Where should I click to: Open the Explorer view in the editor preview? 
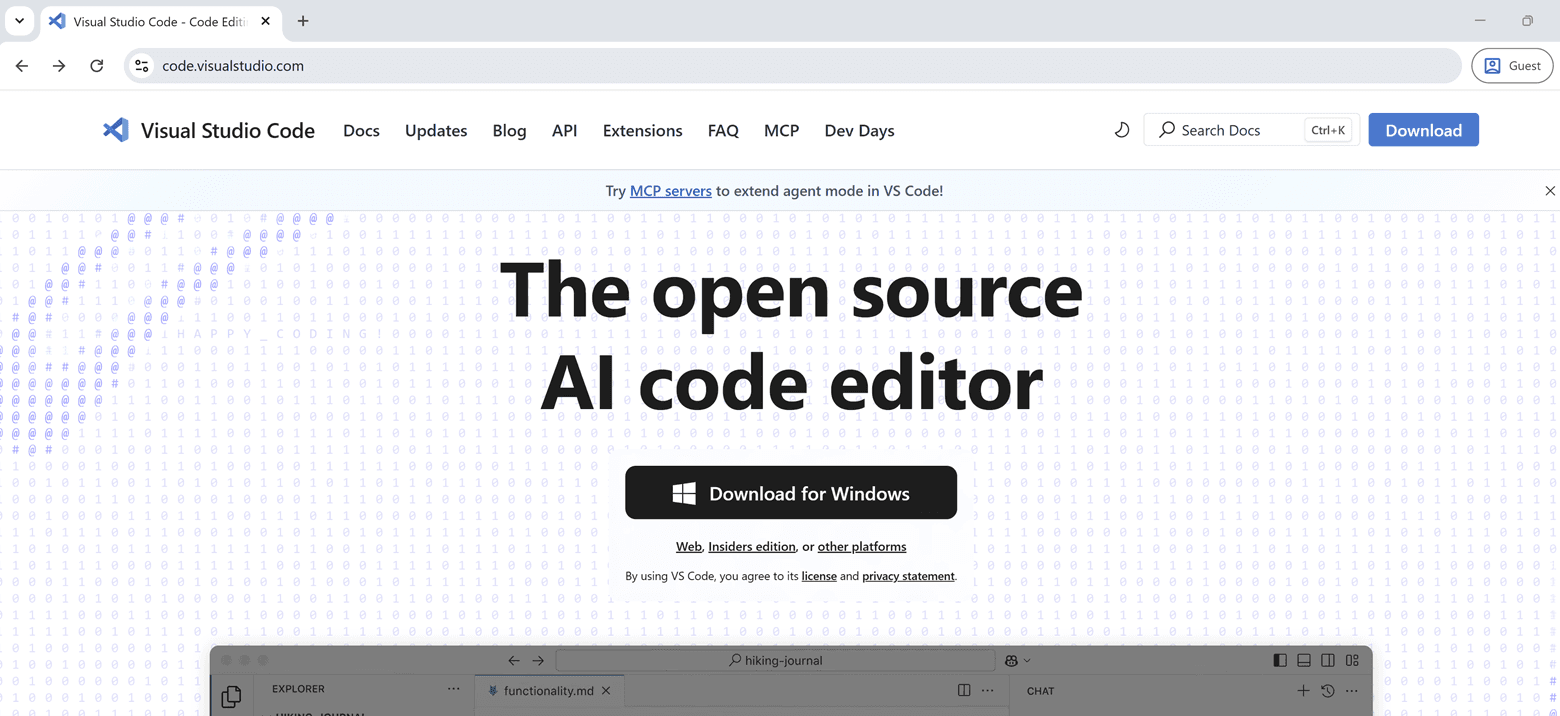pyautogui.click(x=231, y=696)
